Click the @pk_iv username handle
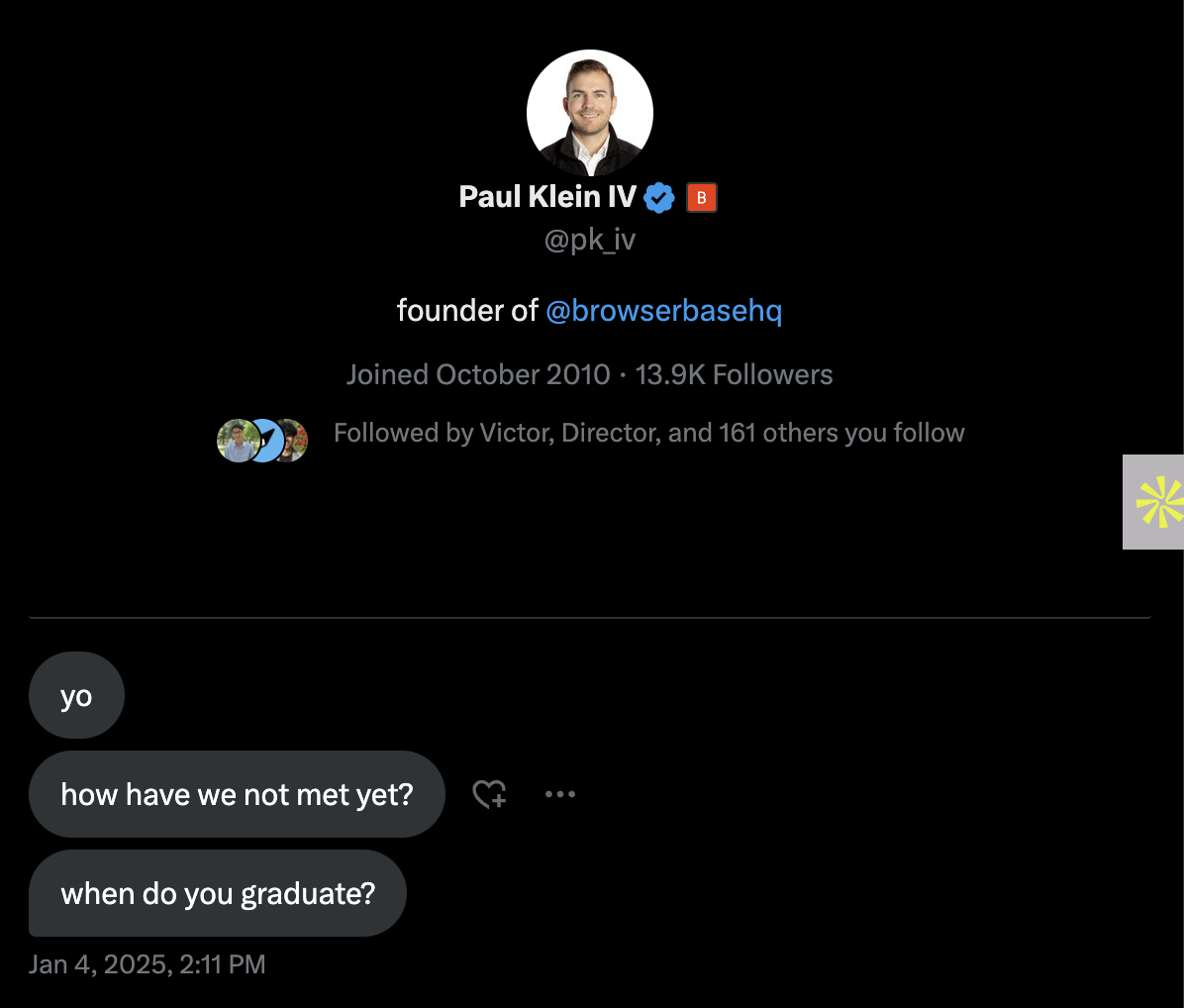 (x=590, y=239)
